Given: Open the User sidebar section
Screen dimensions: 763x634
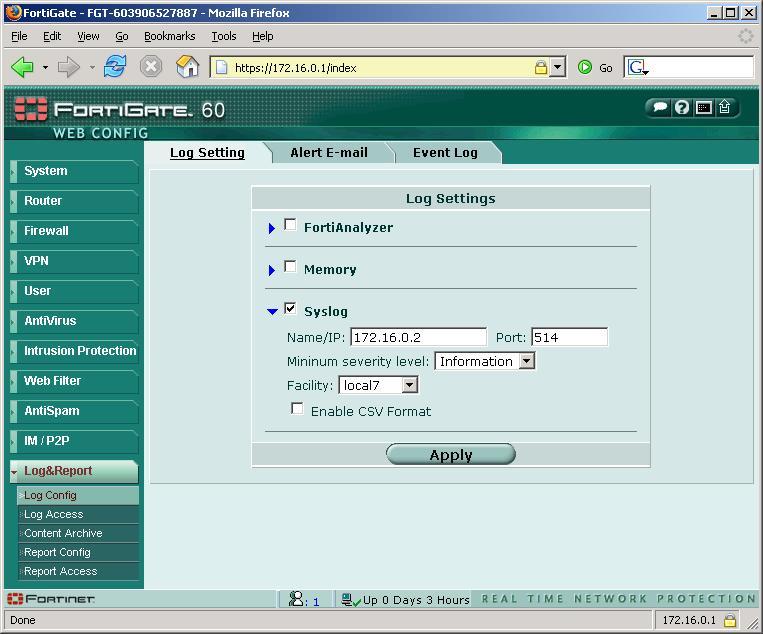Looking at the screenshot, I should 74,291.
